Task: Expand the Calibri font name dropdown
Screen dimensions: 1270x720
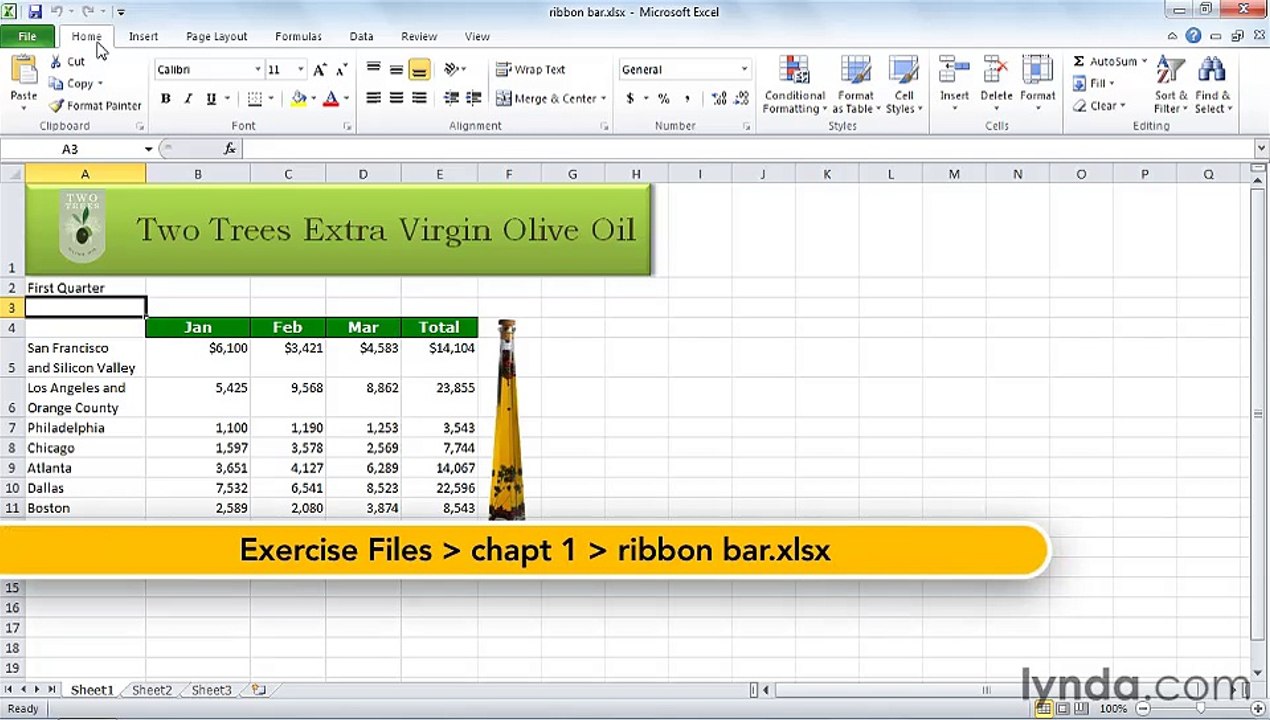Action: [257, 70]
